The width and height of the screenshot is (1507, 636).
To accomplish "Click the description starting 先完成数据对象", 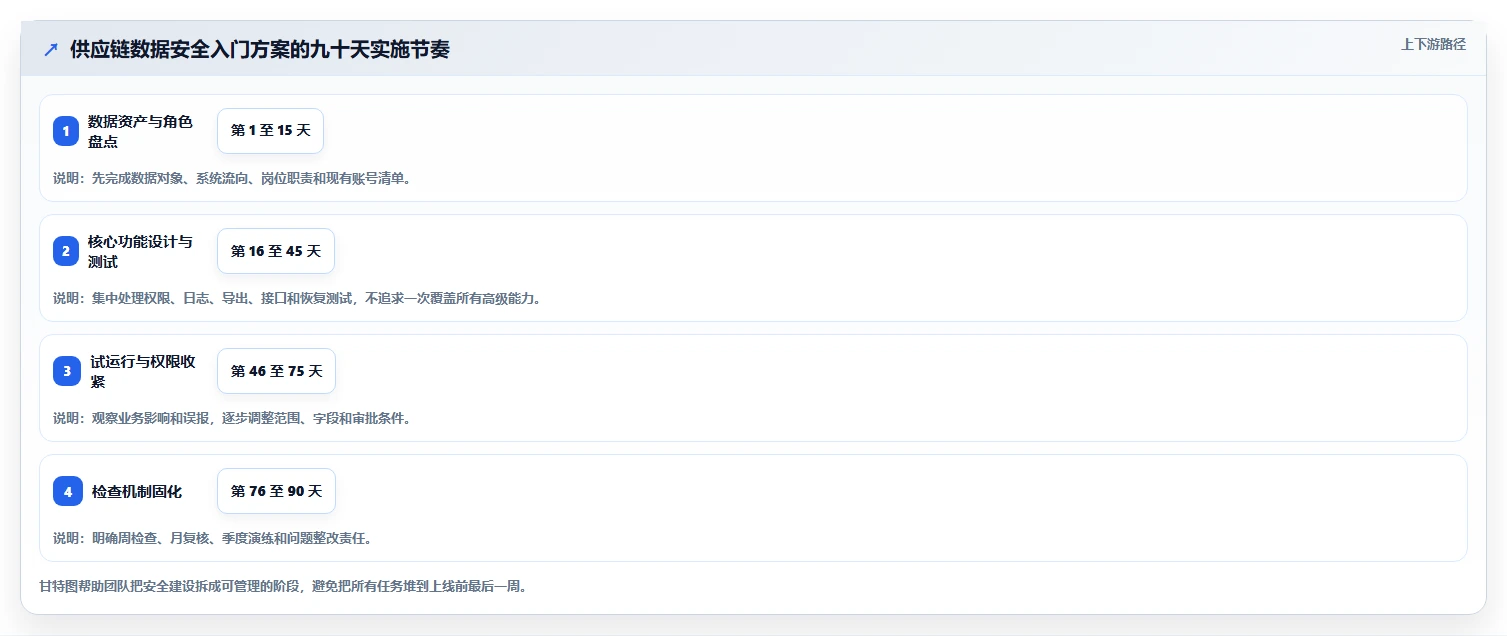I will pos(232,178).
